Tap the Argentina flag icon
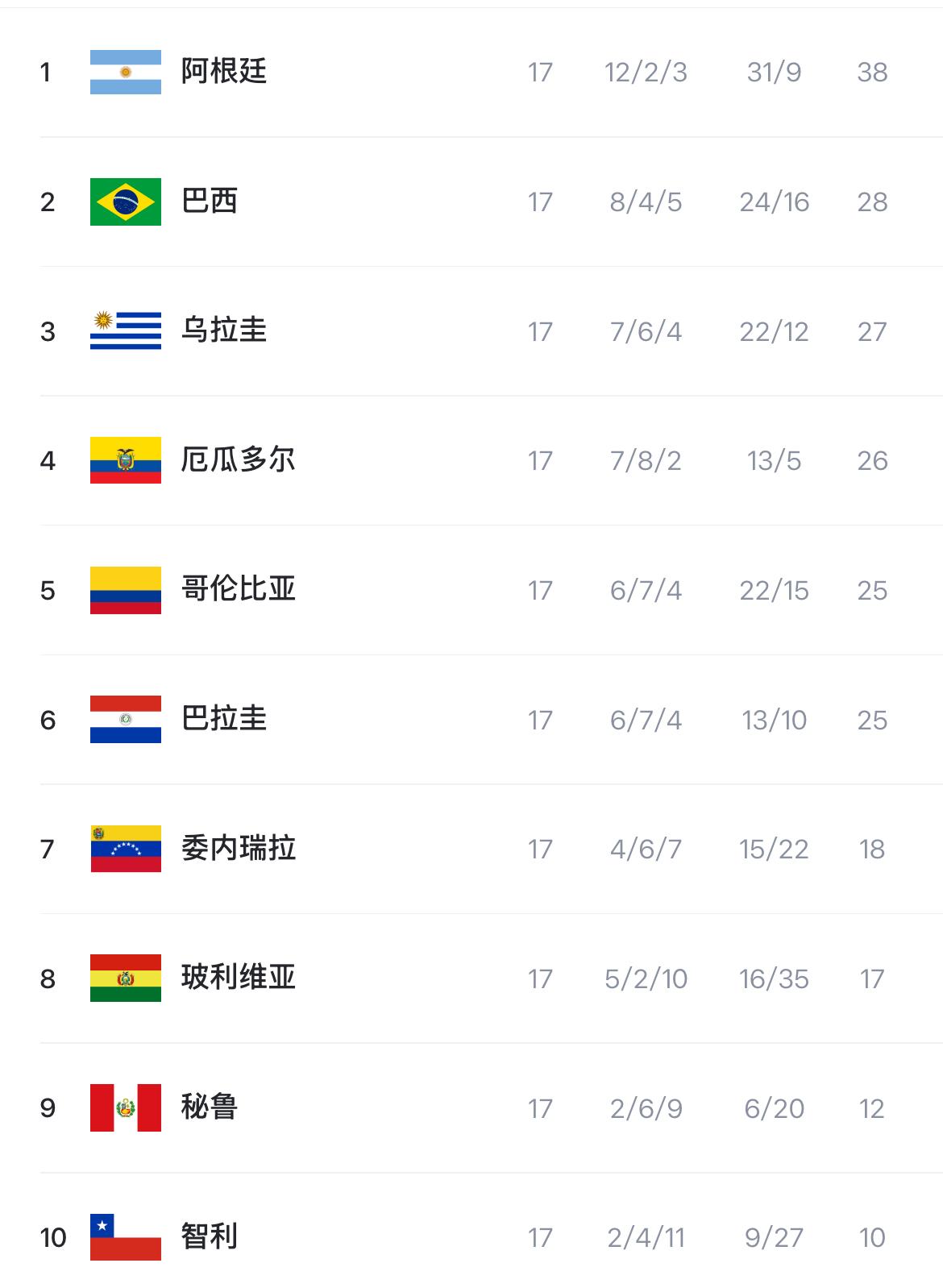 coord(126,72)
